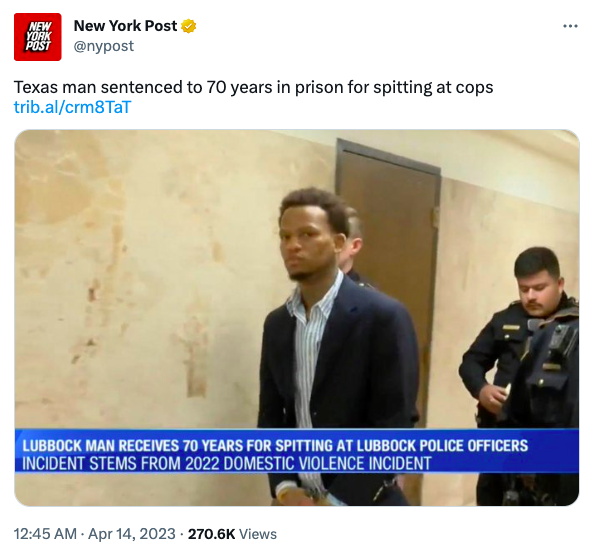The height and width of the screenshot is (553, 596).
Task: View the 270.6K Views count
Action: pos(232,534)
